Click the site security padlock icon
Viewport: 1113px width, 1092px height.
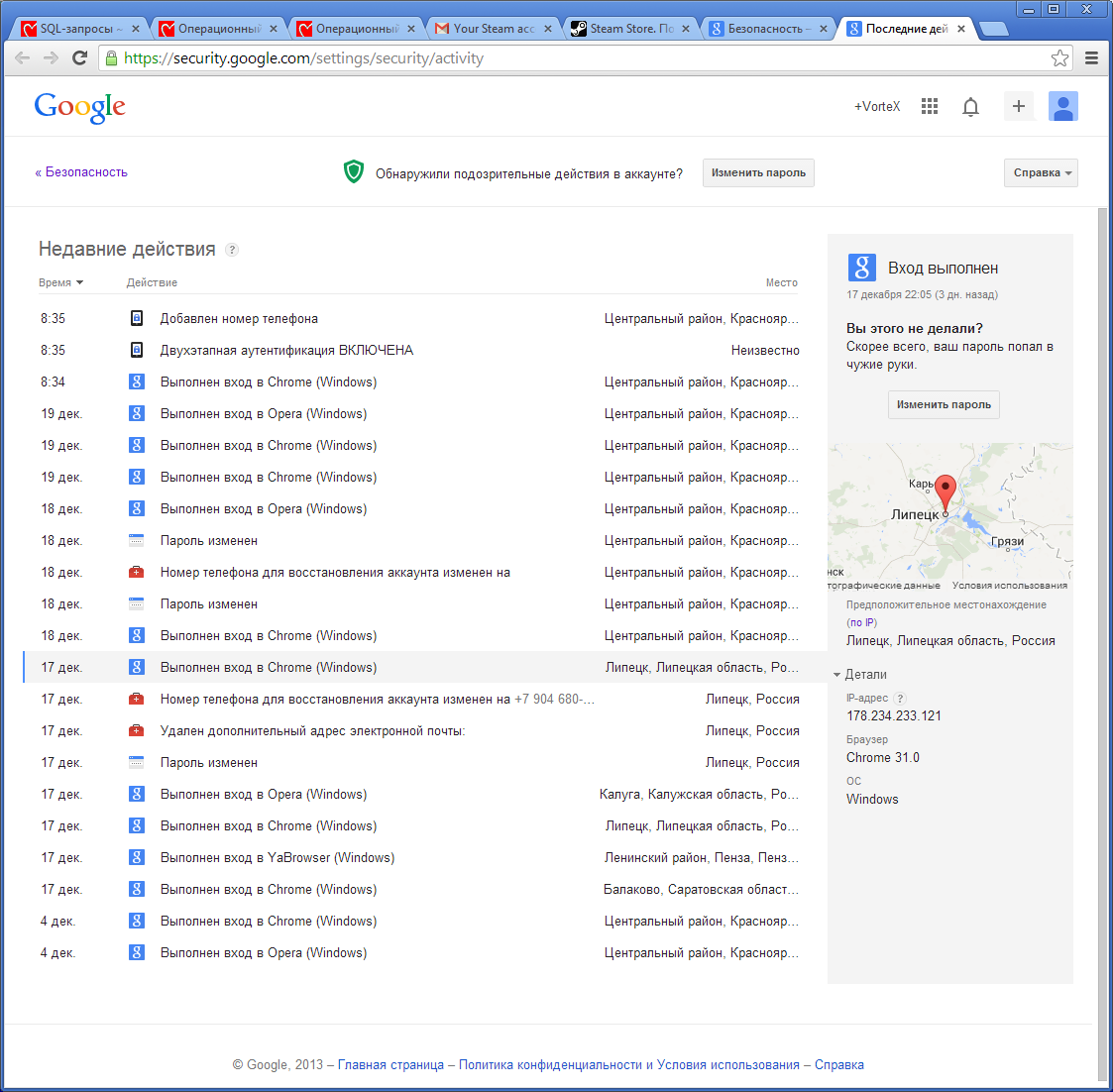[111, 58]
